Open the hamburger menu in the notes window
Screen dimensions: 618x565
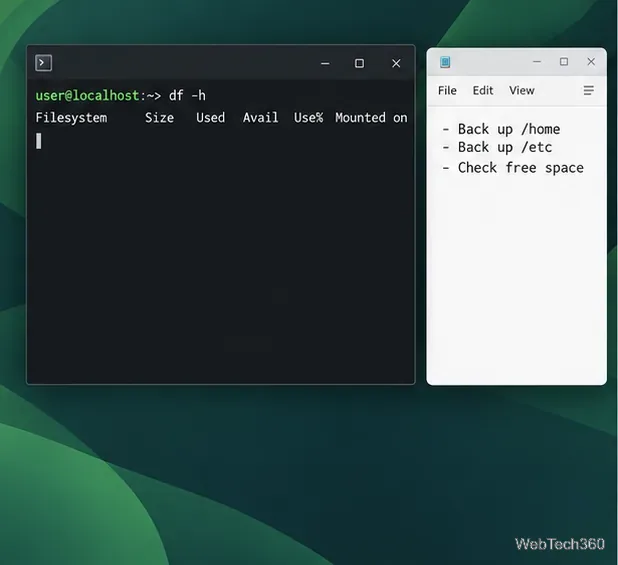point(588,91)
